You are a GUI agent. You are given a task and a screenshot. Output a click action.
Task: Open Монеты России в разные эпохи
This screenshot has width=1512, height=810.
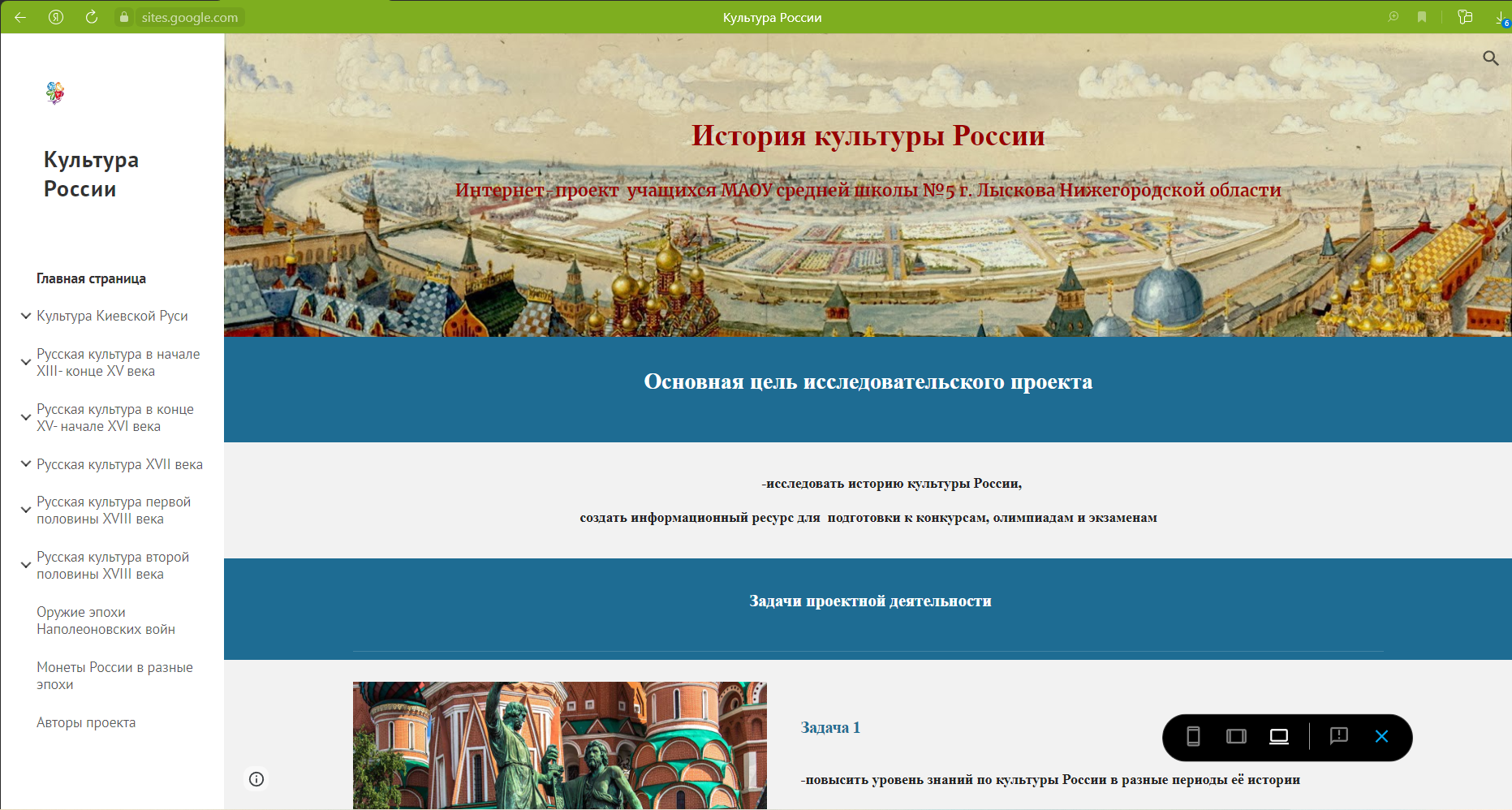click(x=114, y=675)
